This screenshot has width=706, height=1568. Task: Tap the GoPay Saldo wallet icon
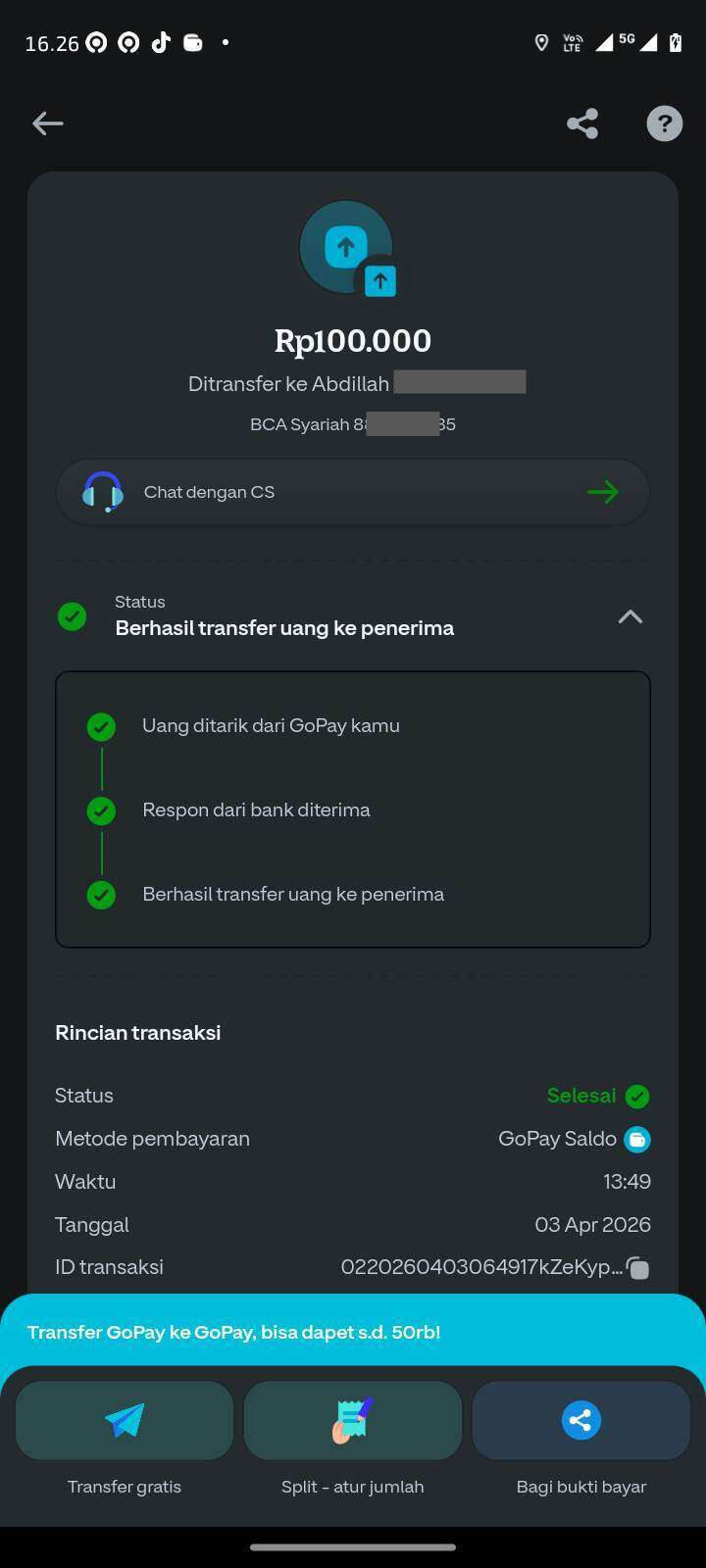pos(637,1139)
